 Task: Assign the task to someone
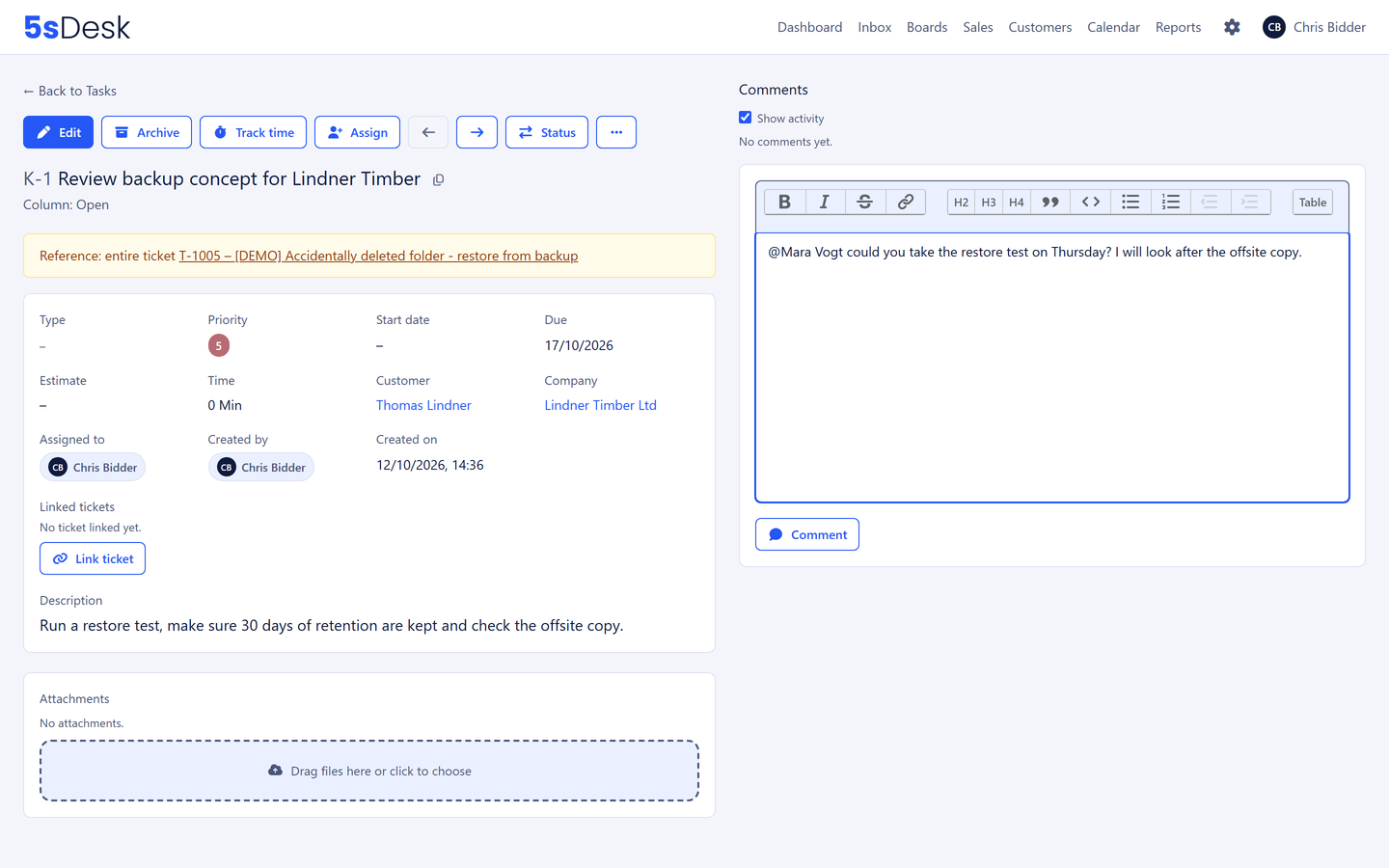coord(357,132)
